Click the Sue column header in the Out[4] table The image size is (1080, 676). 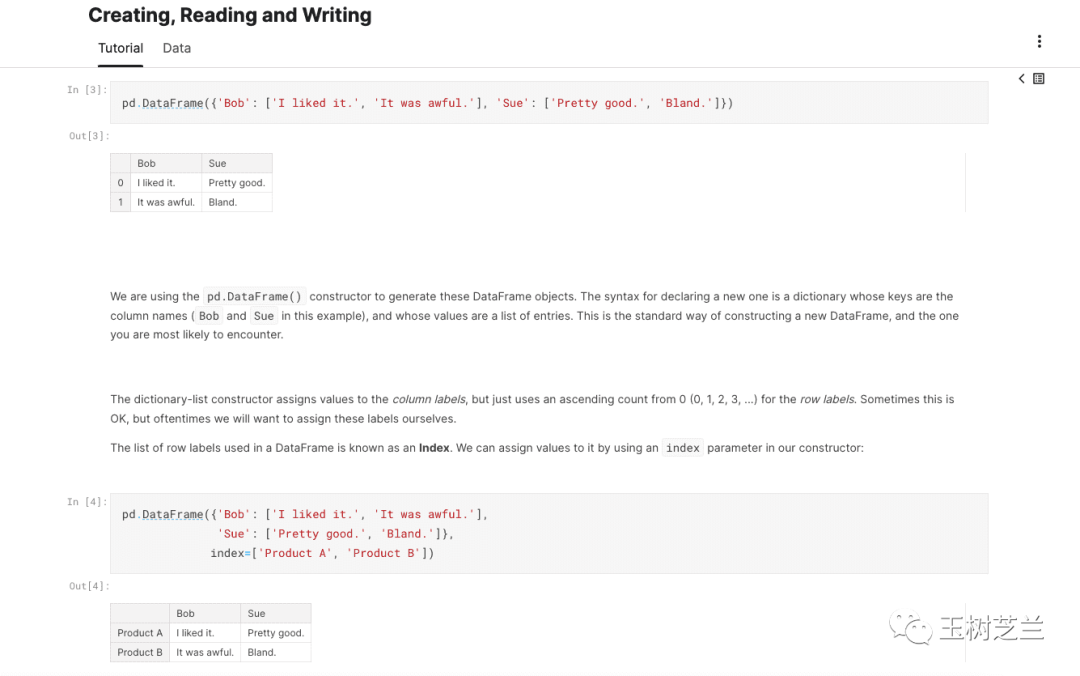[x=257, y=613]
